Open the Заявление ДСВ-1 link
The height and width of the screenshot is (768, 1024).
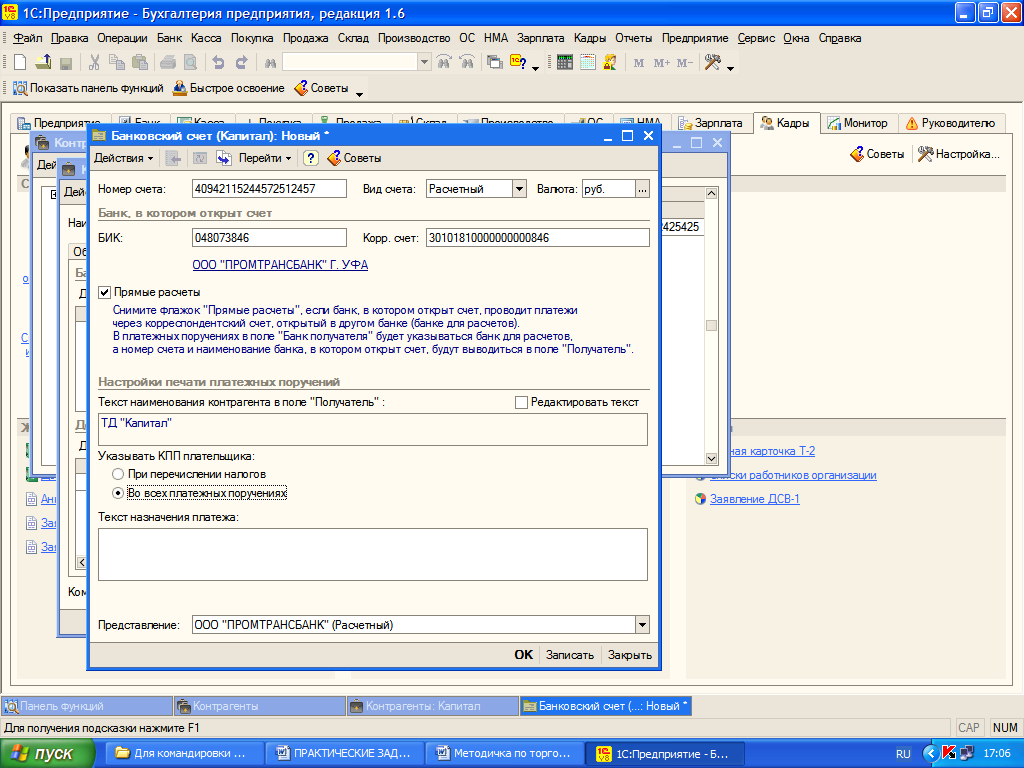(x=754, y=499)
